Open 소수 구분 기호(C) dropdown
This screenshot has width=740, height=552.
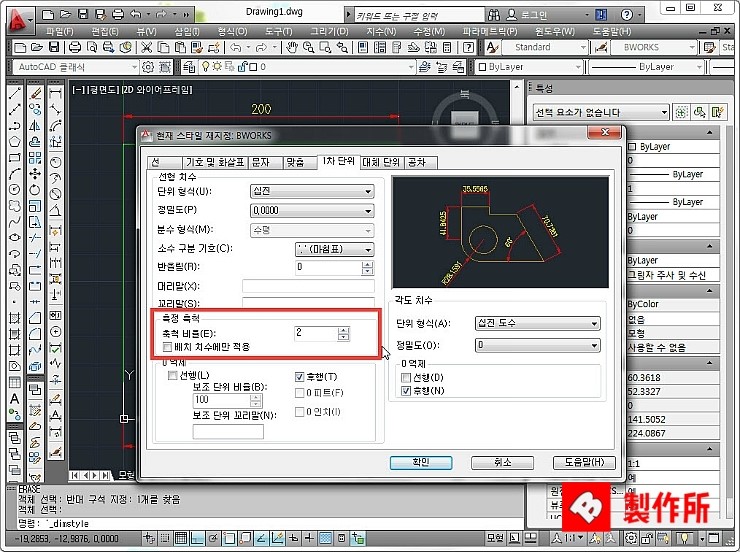(x=335, y=249)
